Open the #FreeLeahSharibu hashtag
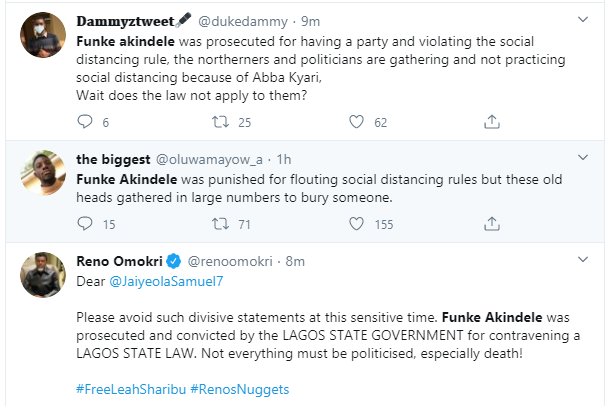The image size is (606, 406). 130,387
